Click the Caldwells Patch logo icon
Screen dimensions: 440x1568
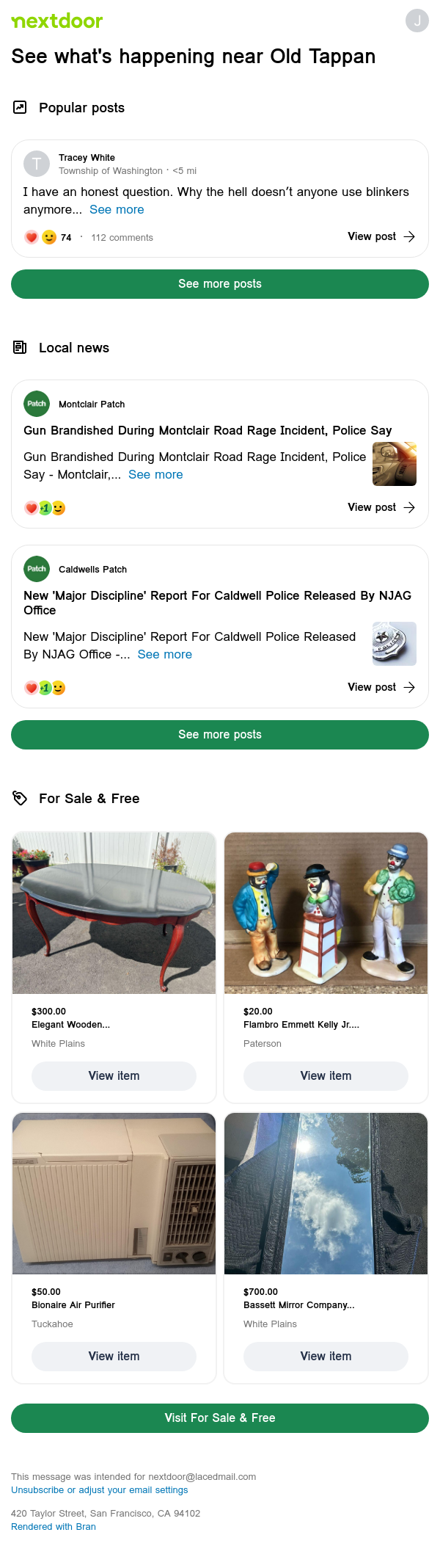(37, 569)
